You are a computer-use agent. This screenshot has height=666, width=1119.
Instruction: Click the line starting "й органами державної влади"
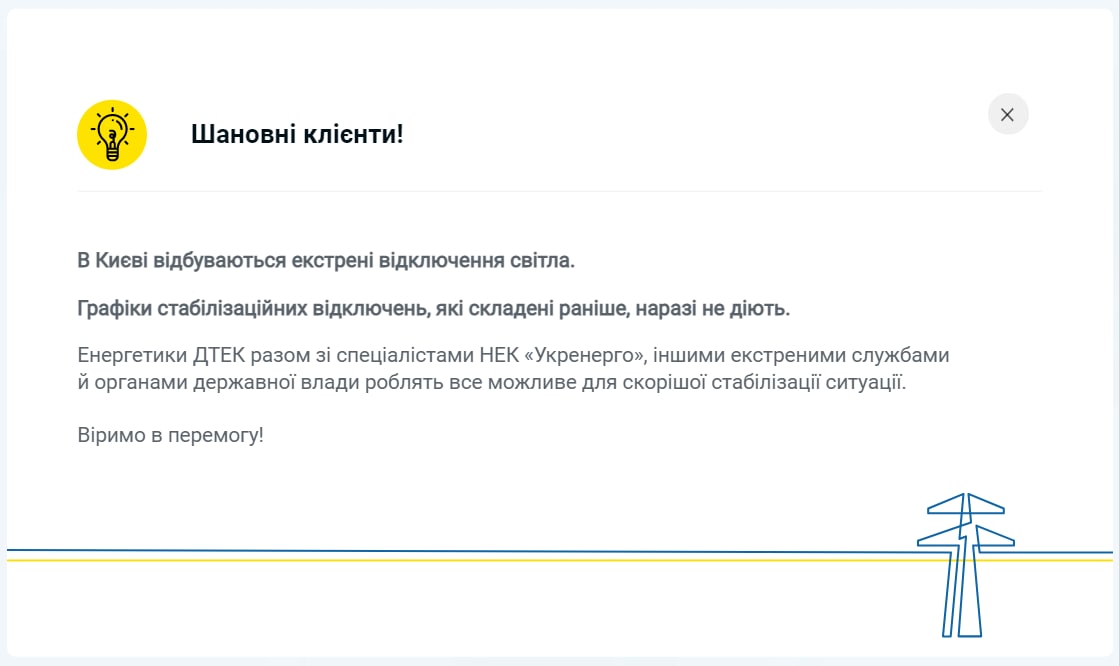pyautogui.click(x=491, y=382)
